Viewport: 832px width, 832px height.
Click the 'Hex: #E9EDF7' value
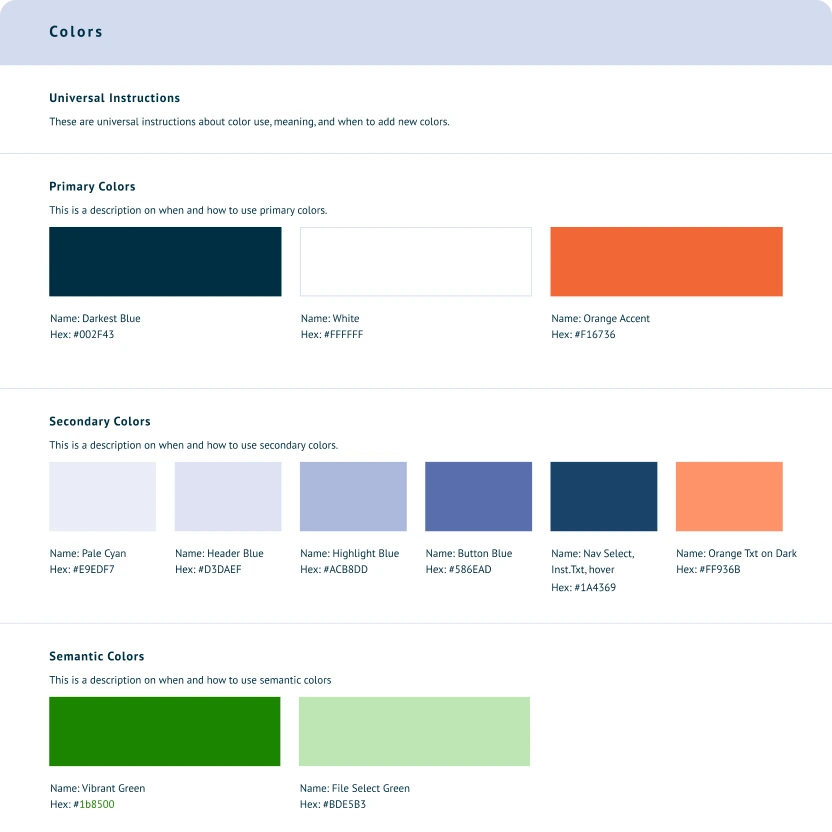coord(82,569)
